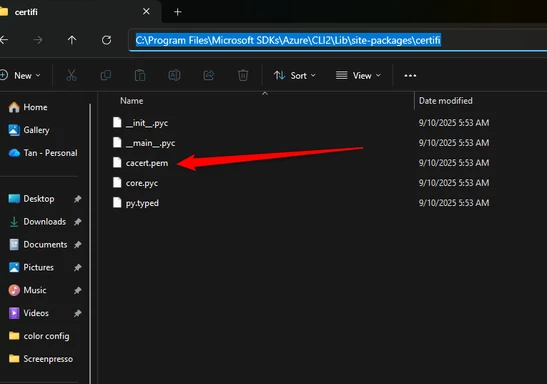The width and height of the screenshot is (547, 384).
Task: Open Gallery in the navigation pane
Action: tap(29, 130)
